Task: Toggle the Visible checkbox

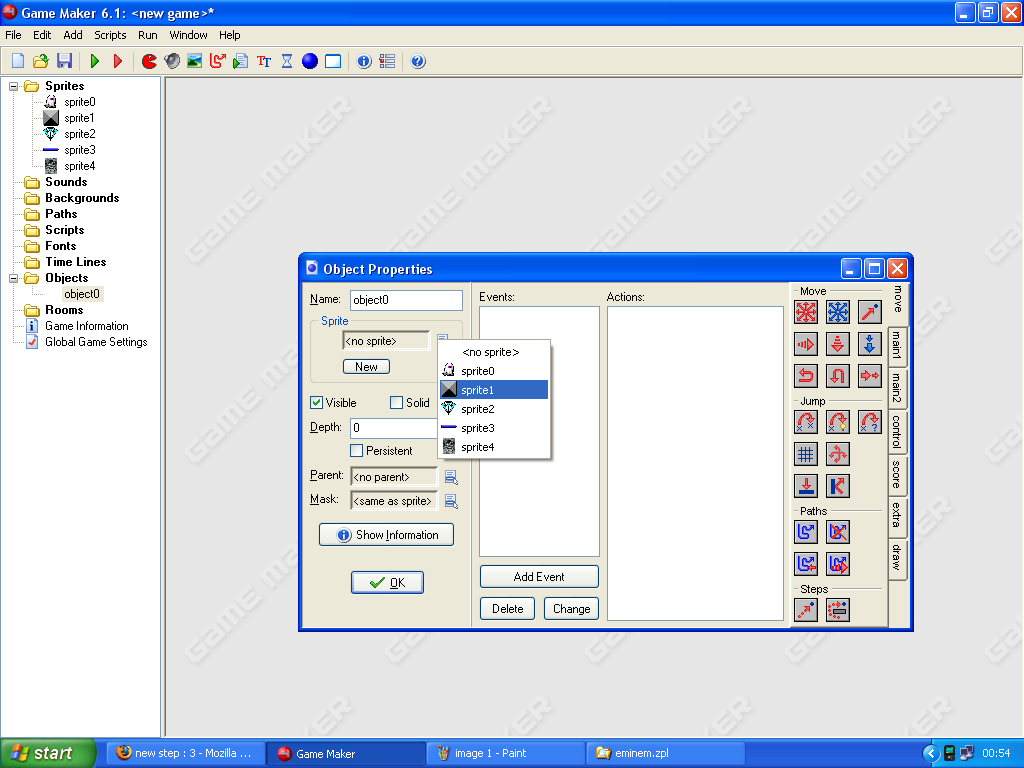Action: click(x=317, y=402)
